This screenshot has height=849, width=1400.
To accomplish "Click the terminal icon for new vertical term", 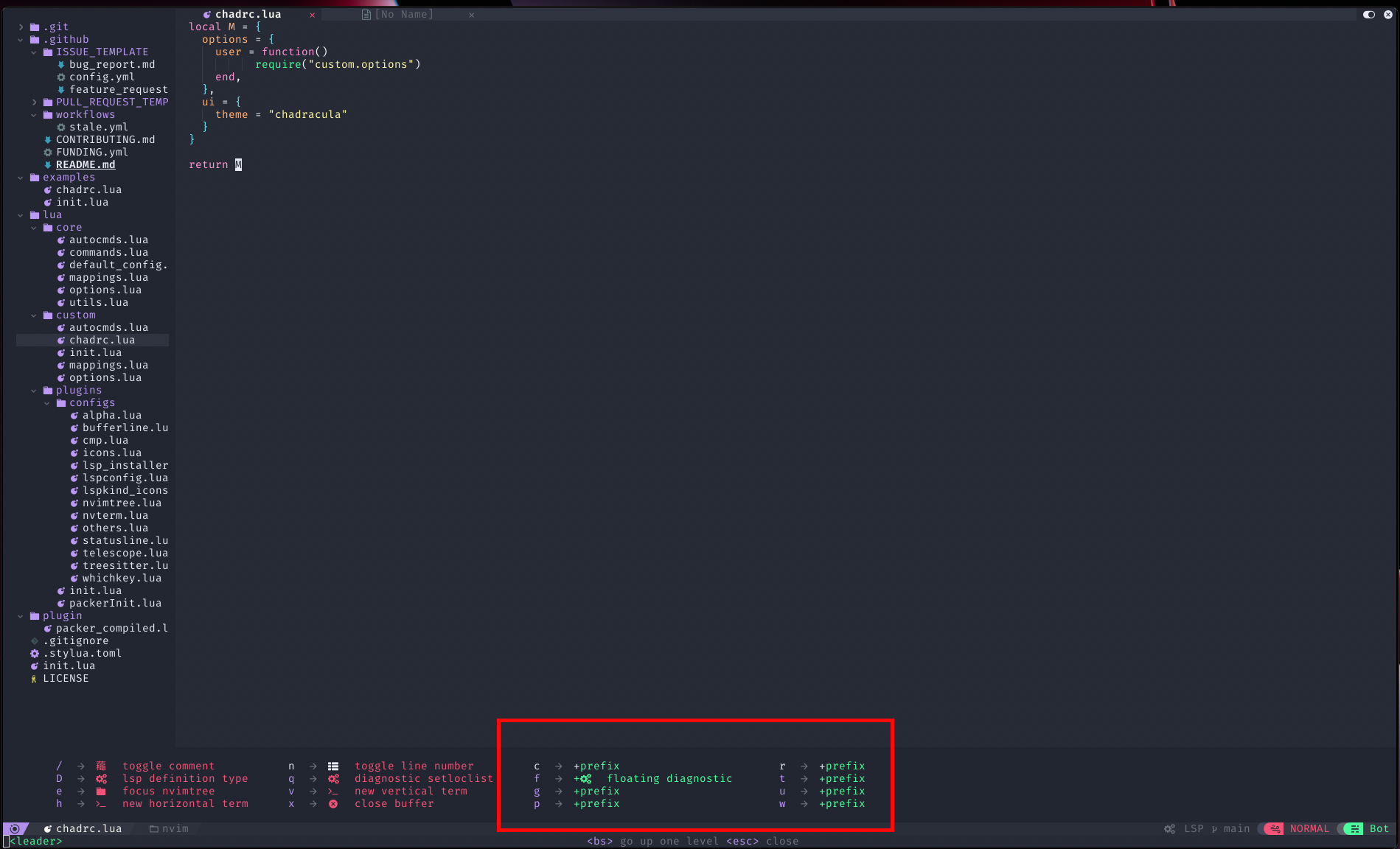I will click(x=333, y=791).
